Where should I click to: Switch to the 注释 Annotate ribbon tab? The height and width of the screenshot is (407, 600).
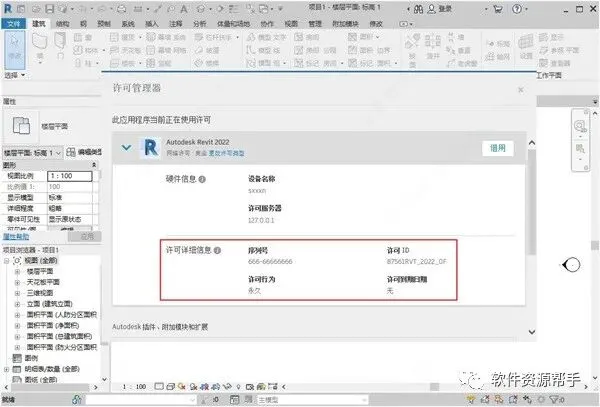pyautogui.click(x=176, y=24)
